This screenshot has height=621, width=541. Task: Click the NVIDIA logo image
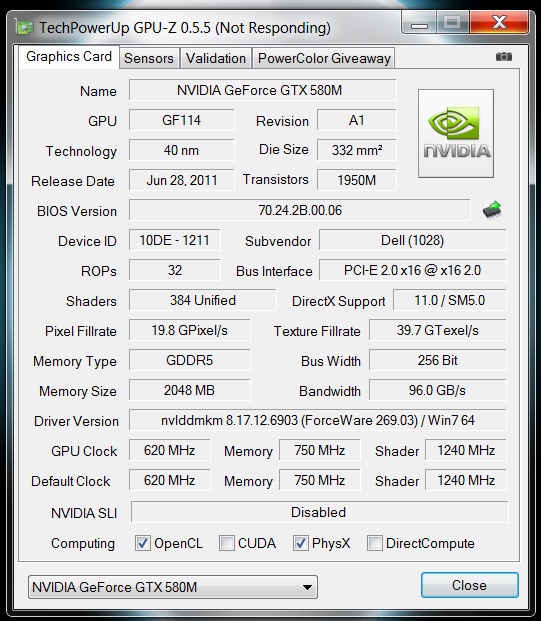(x=456, y=133)
